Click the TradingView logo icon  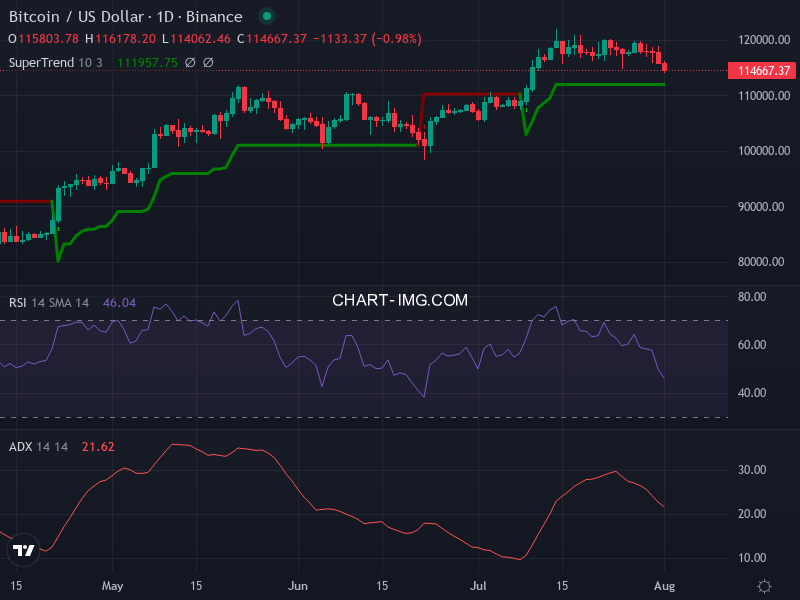(x=23, y=550)
